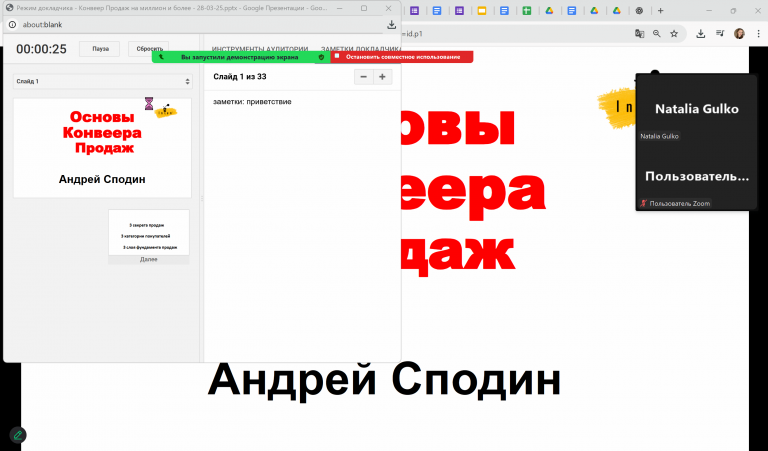The height and width of the screenshot is (451, 768).
Task: Open the media controls icon in Chrome toolbar
Action: point(720,34)
